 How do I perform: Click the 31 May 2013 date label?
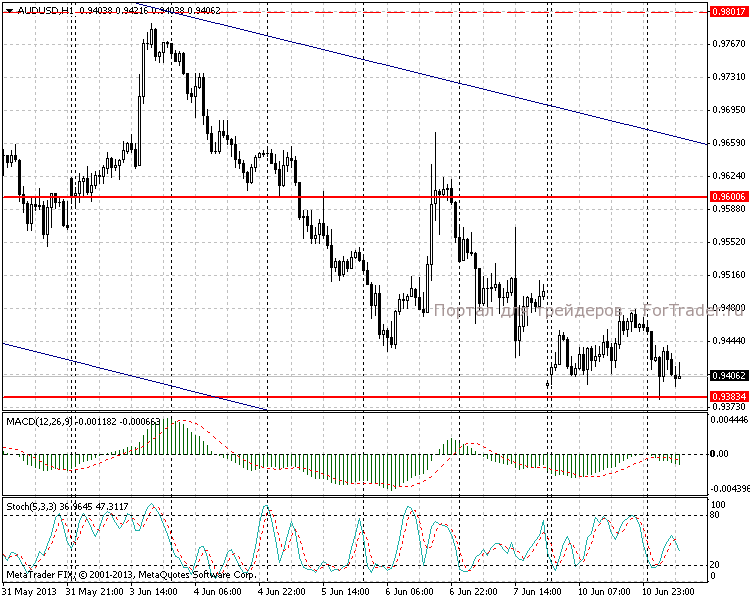coord(29,592)
